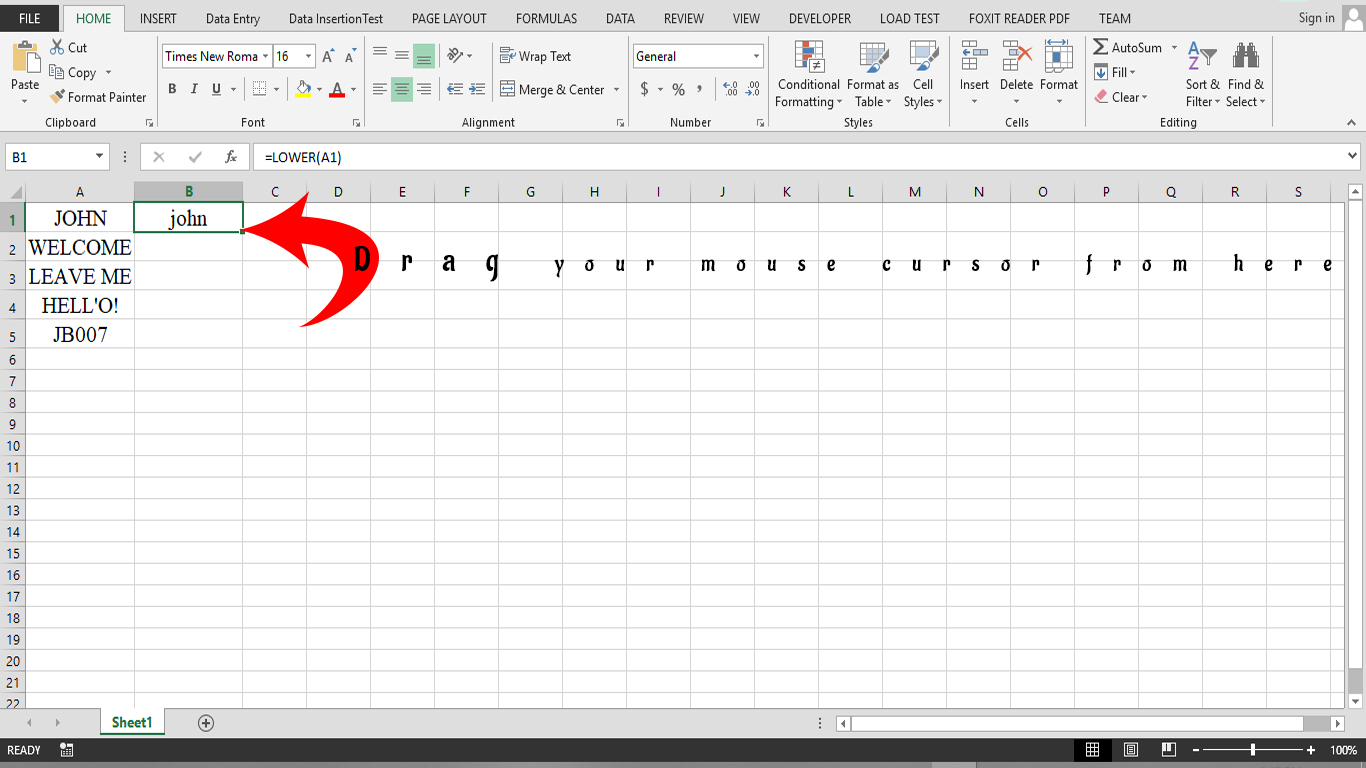Apply Accounting Number Format dollar sign

[645, 89]
